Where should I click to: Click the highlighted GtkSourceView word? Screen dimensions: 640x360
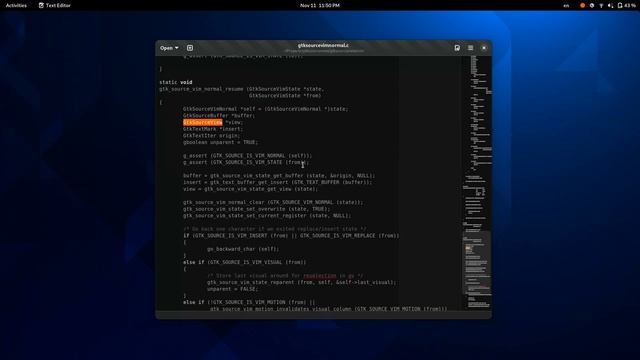(202, 122)
